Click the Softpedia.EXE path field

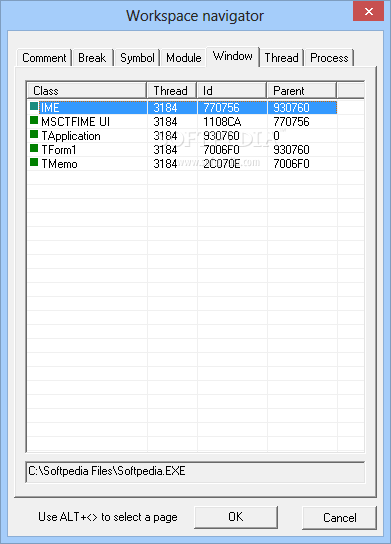click(x=195, y=471)
